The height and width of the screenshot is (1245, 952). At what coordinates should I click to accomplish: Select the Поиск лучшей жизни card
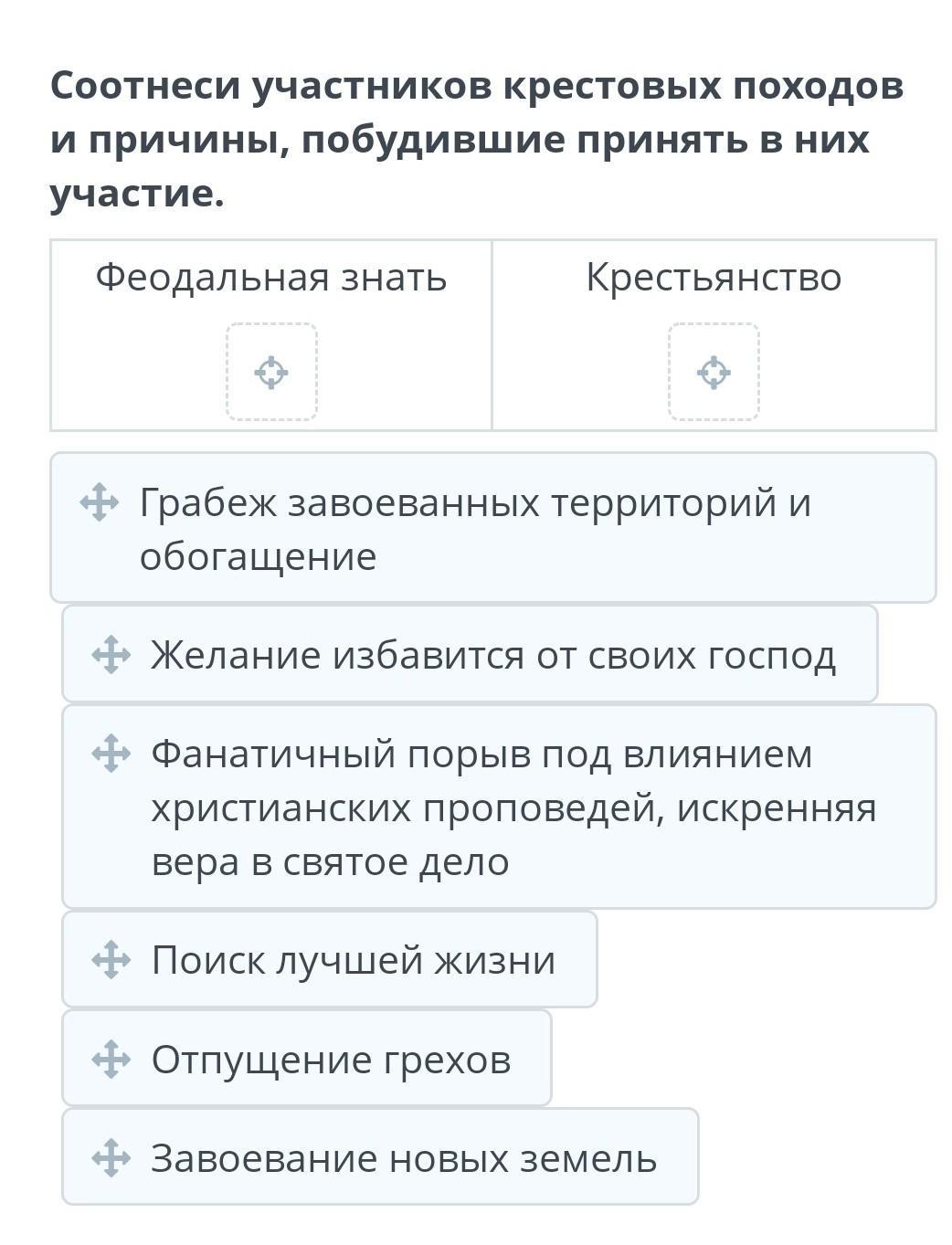354,960
